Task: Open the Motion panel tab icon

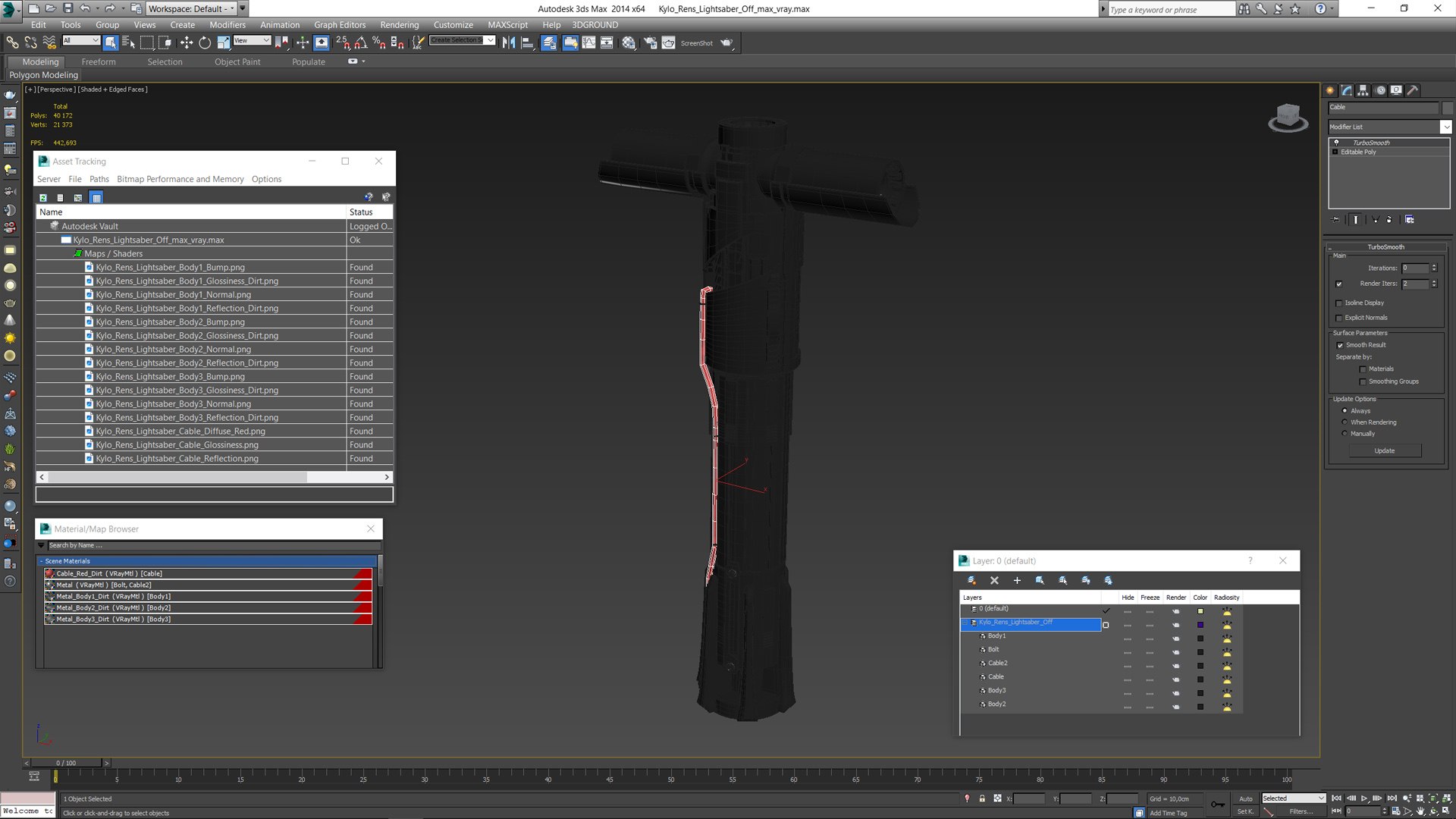Action: [1380, 90]
